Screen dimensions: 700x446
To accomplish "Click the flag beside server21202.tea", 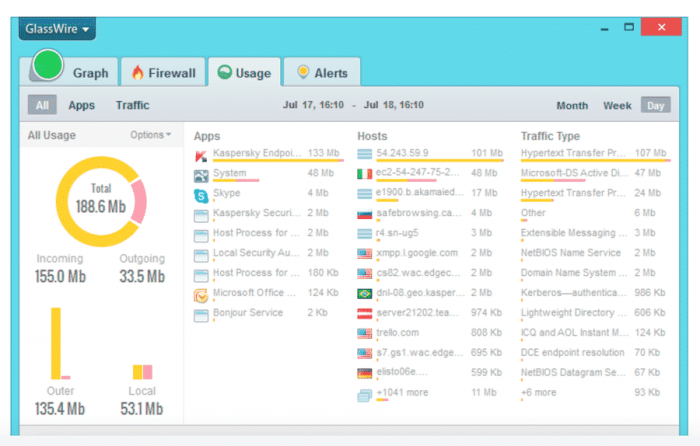I will pos(365,313).
